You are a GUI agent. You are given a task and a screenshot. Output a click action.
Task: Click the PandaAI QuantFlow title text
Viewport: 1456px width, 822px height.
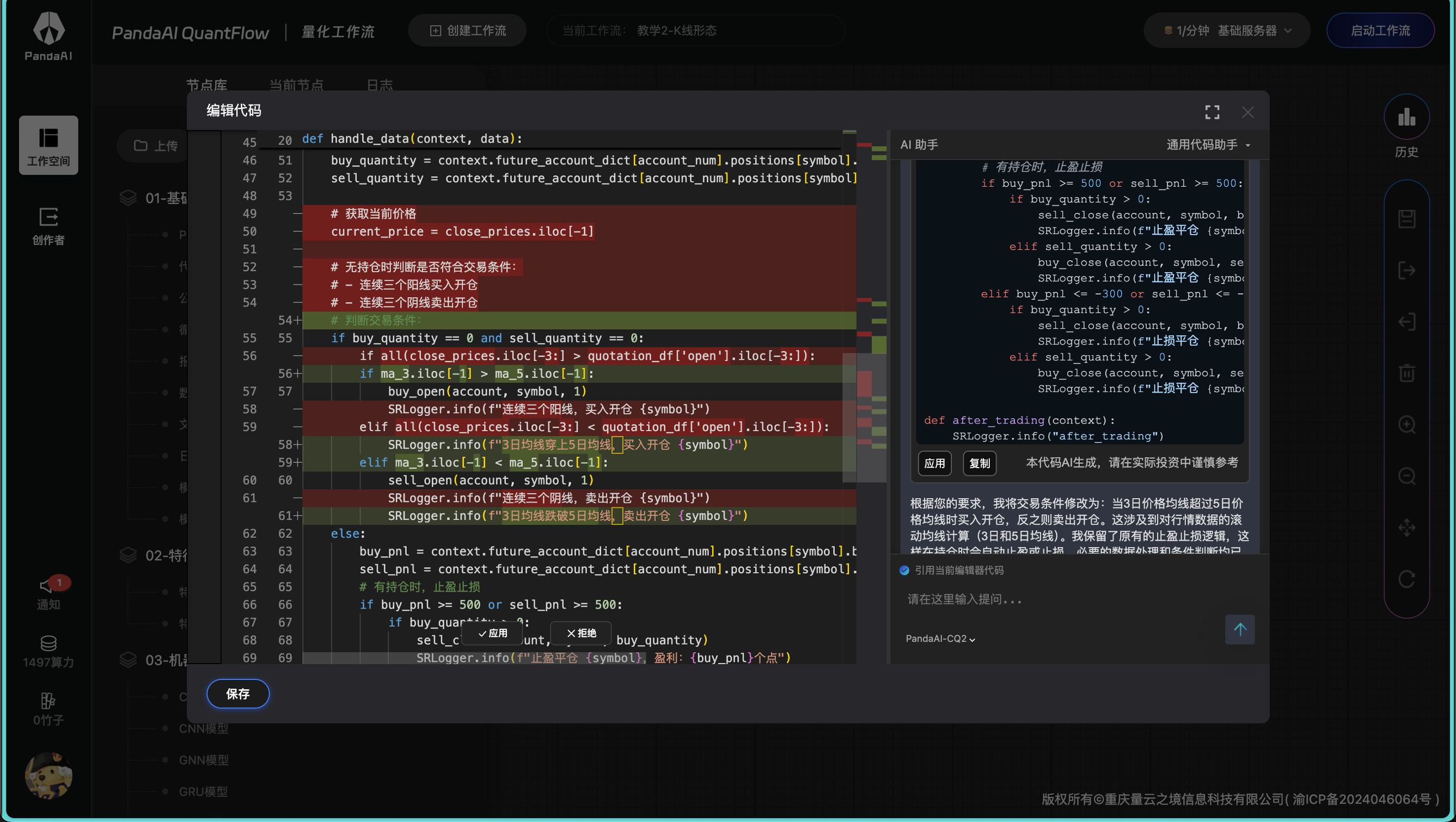190,33
